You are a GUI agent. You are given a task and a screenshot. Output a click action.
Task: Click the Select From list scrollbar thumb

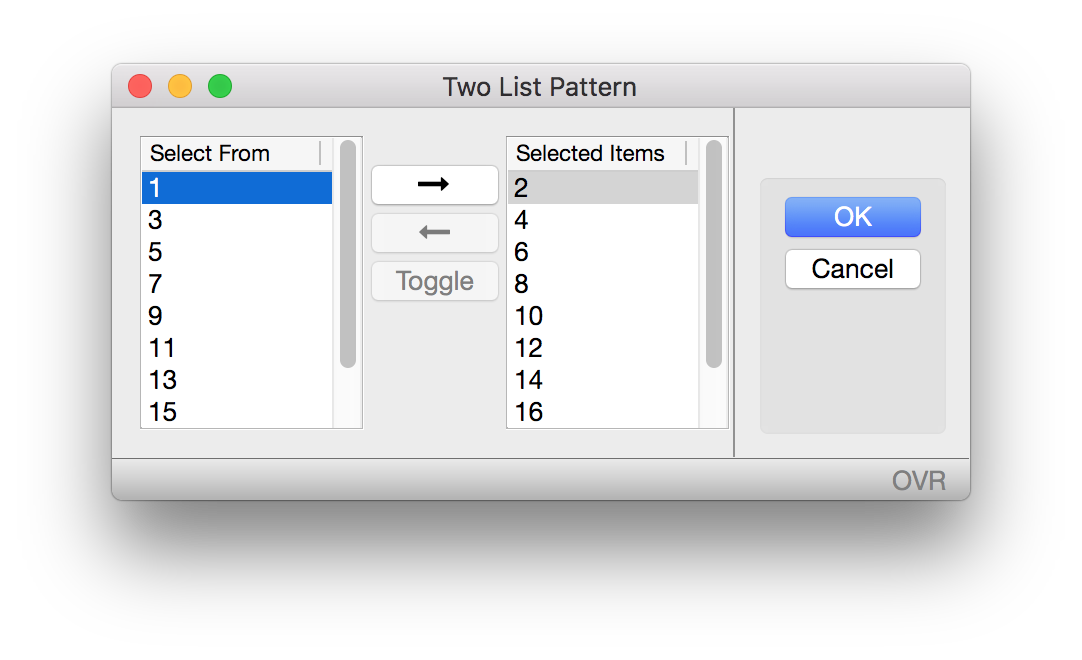347,250
